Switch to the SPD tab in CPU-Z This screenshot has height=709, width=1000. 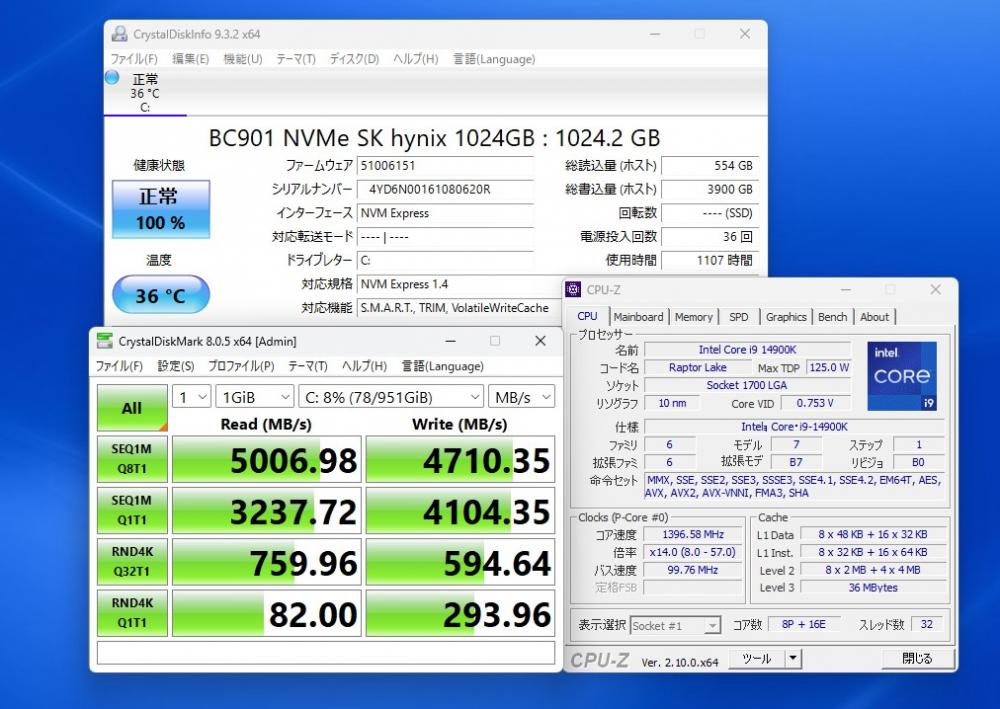[x=739, y=317]
